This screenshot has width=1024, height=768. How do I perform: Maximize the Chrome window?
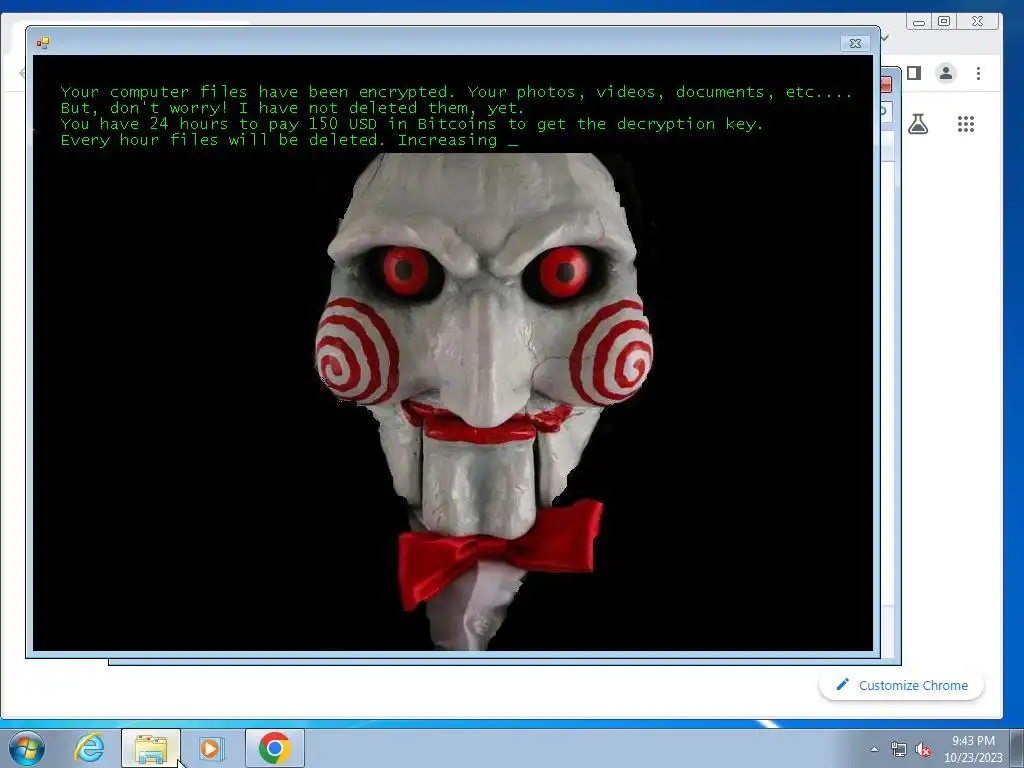coord(944,22)
